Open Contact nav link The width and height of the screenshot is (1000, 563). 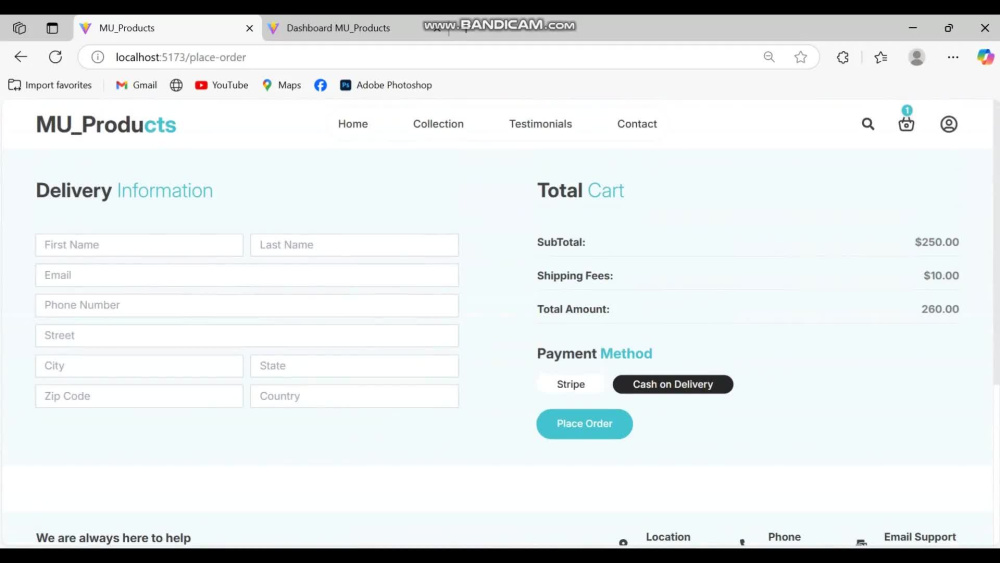pos(636,124)
